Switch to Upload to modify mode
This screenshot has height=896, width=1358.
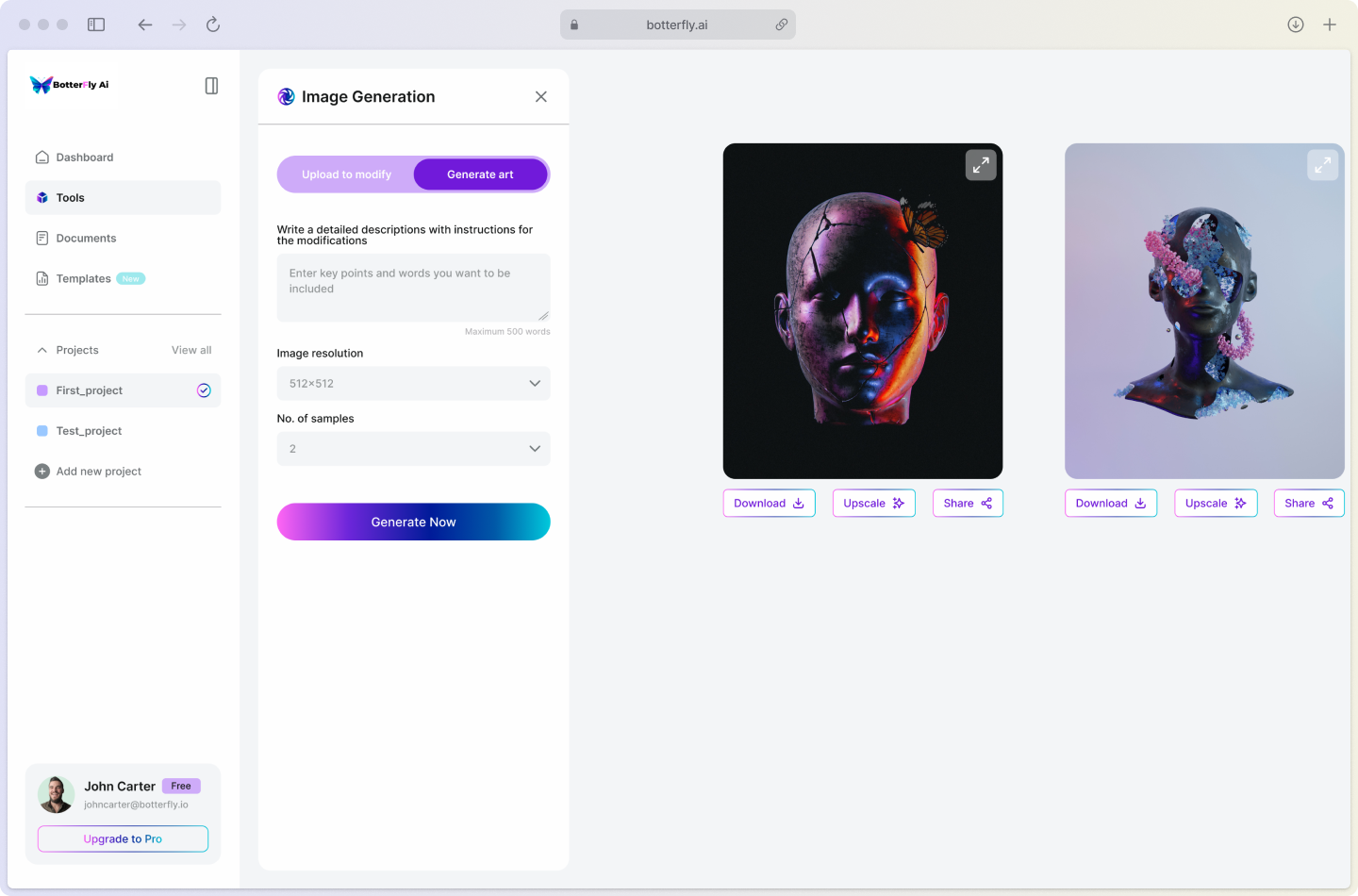(346, 174)
